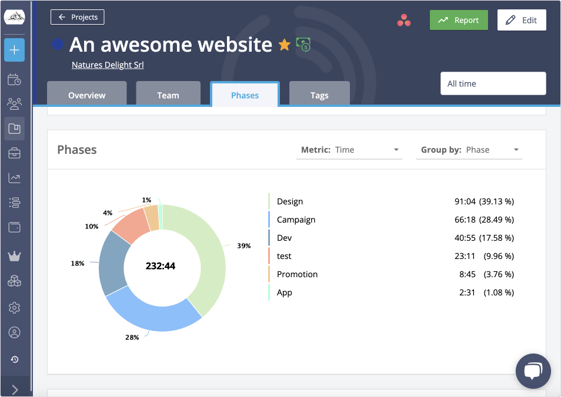Image resolution: width=561 pixels, height=397 pixels.
Task: Click the orange Promotion 4% chart segment
Action: point(152,218)
